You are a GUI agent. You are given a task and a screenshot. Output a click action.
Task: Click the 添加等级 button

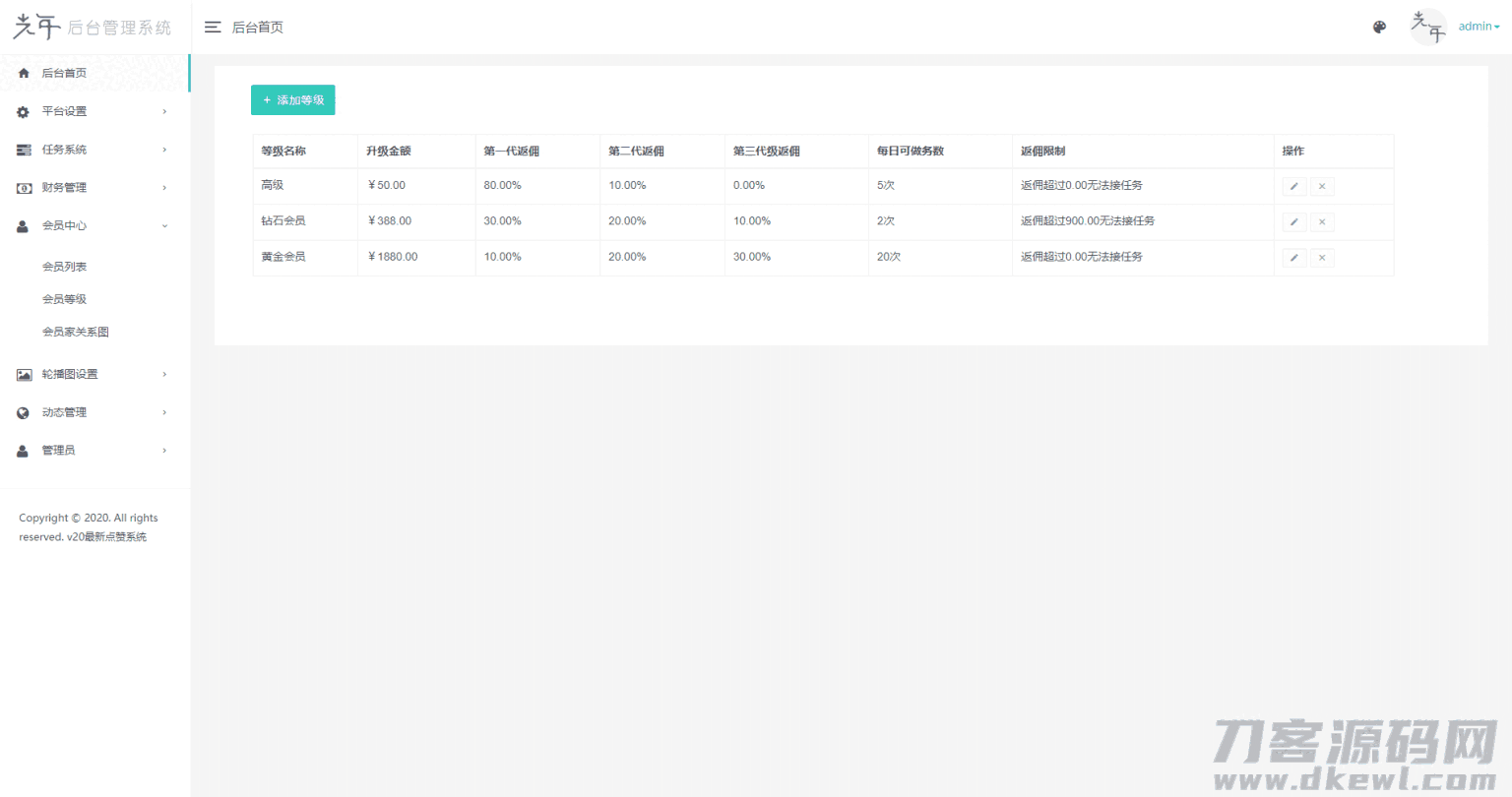(x=293, y=100)
